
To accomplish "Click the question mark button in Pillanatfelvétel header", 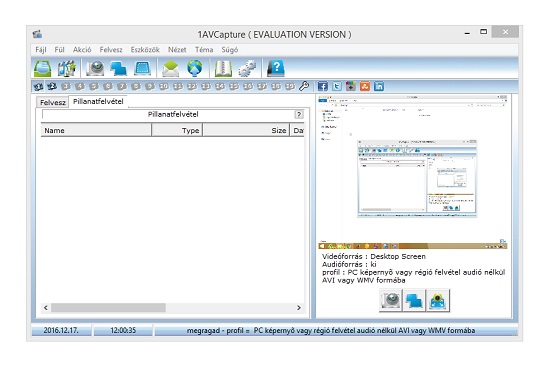I will point(299,114).
